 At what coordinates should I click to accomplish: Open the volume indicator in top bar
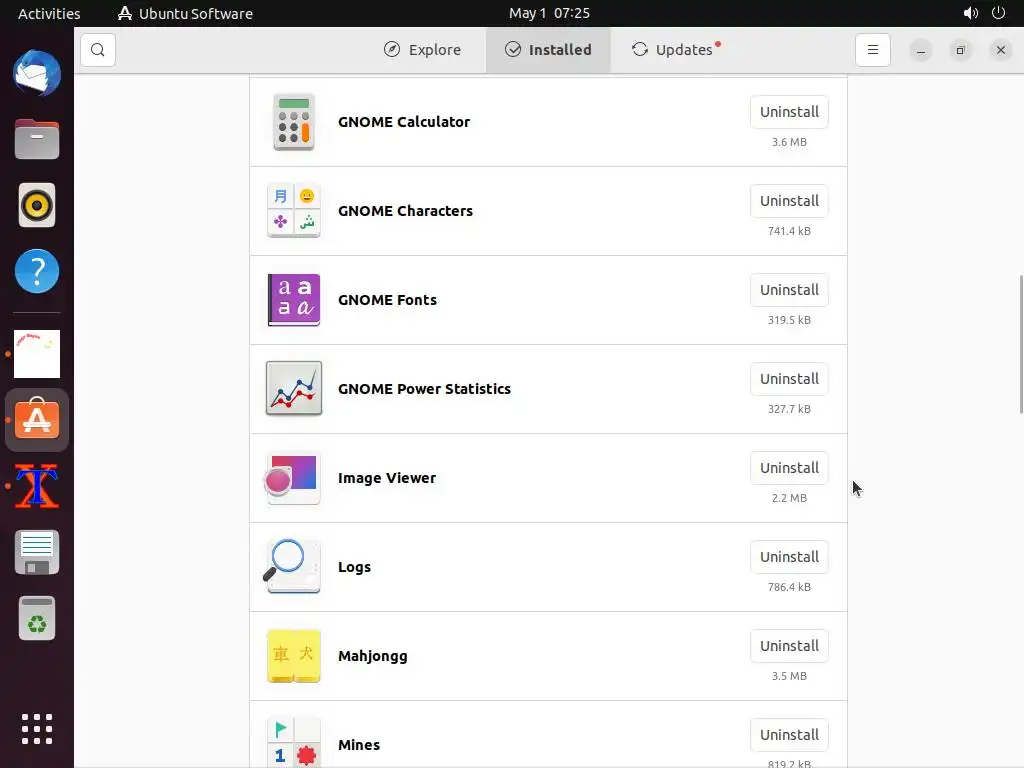[970, 13]
